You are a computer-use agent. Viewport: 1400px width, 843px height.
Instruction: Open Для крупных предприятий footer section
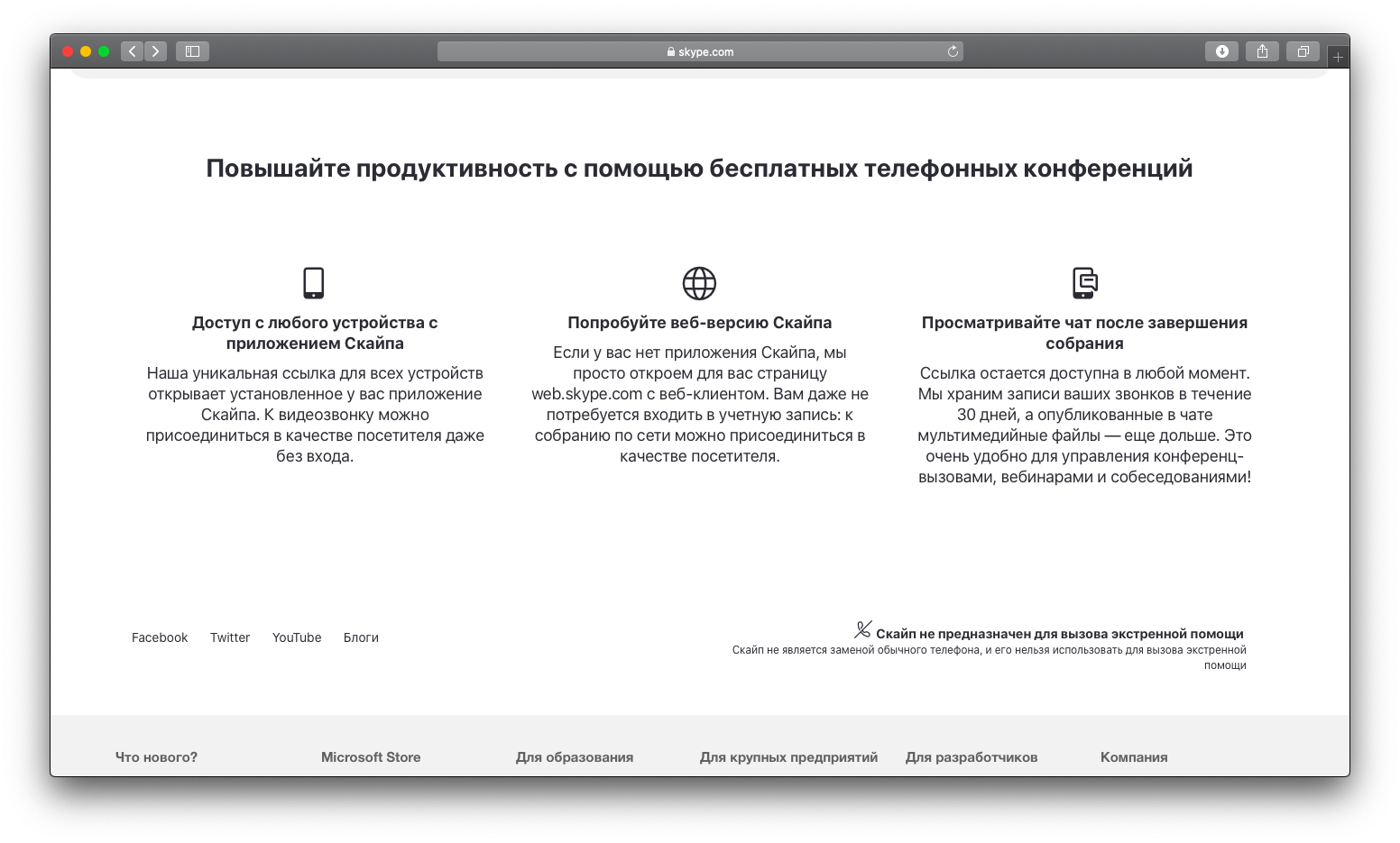click(x=788, y=757)
